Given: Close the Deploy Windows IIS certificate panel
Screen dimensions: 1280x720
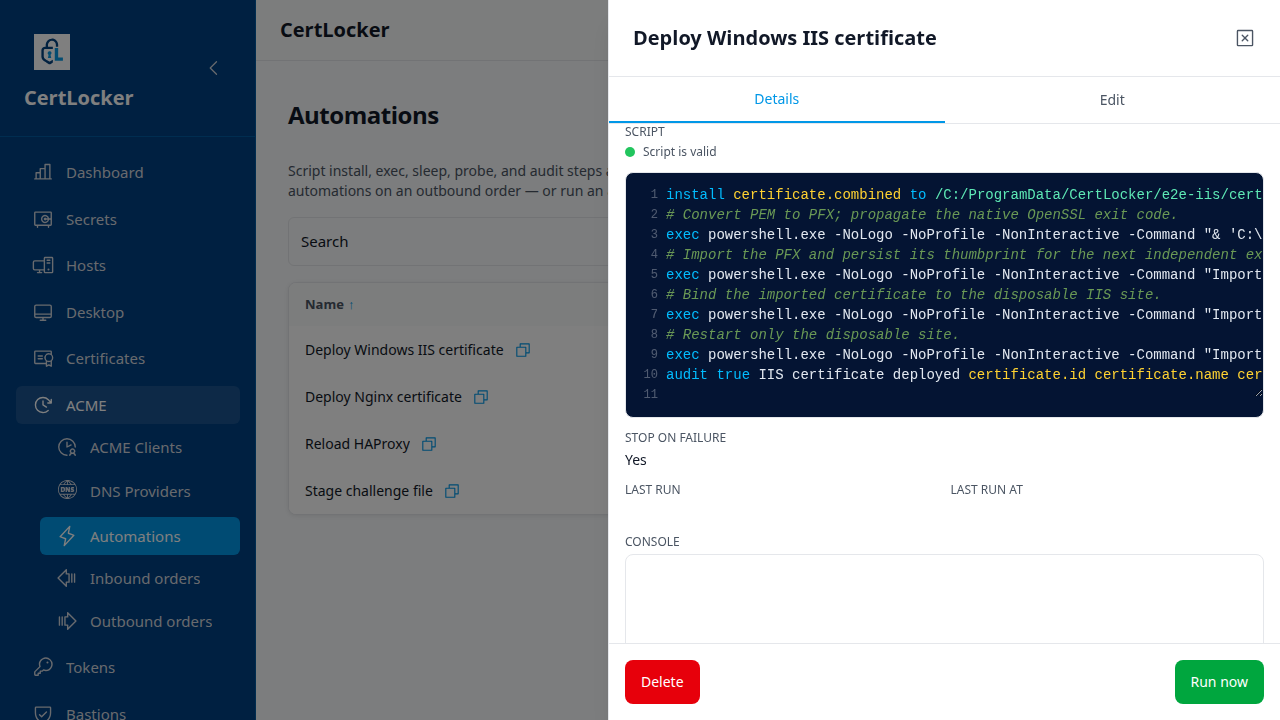Looking at the screenshot, I should 1245,38.
